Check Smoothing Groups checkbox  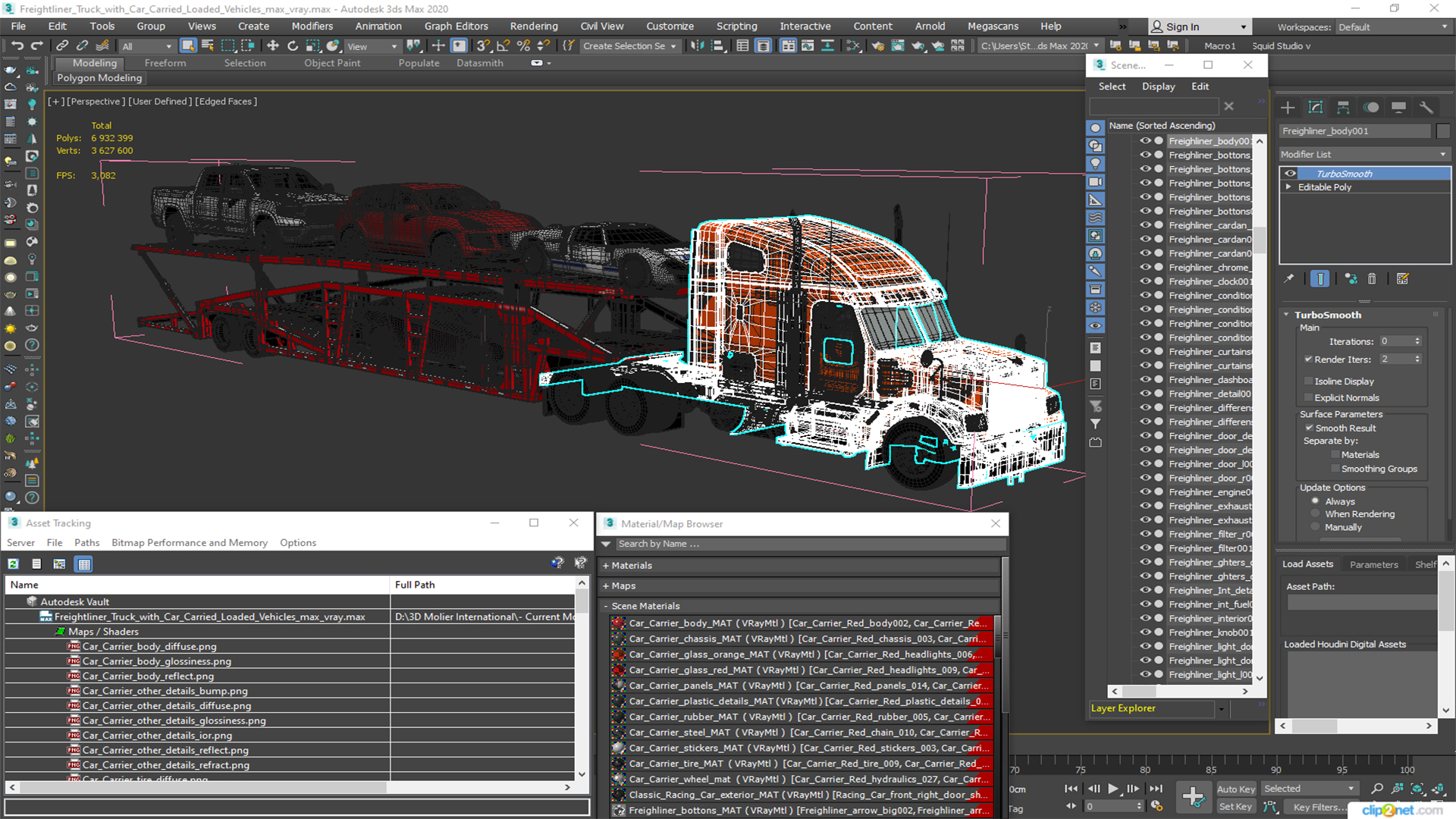pyautogui.click(x=1335, y=469)
